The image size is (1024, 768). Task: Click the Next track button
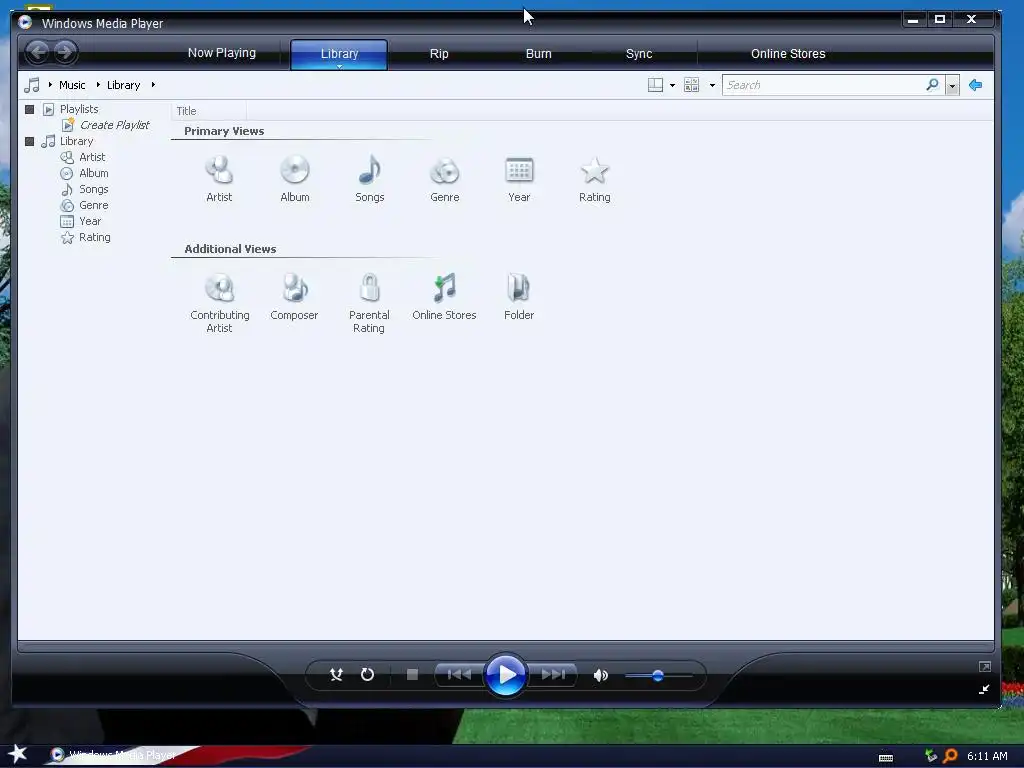[x=553, y=675]
